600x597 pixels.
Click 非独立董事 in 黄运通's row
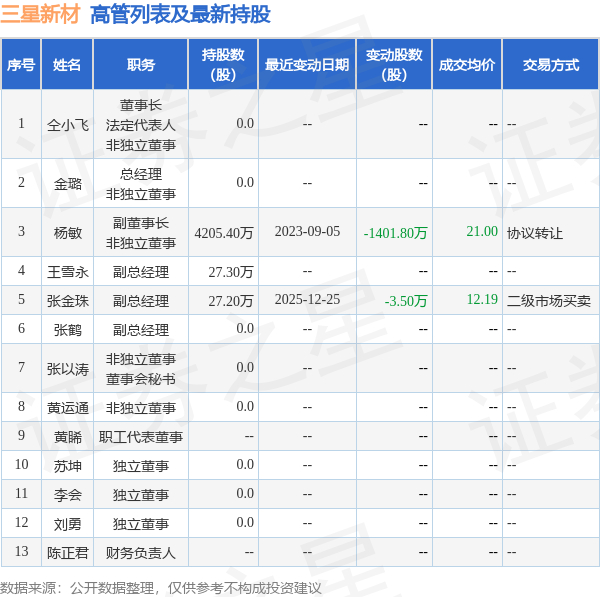[140, 408]
